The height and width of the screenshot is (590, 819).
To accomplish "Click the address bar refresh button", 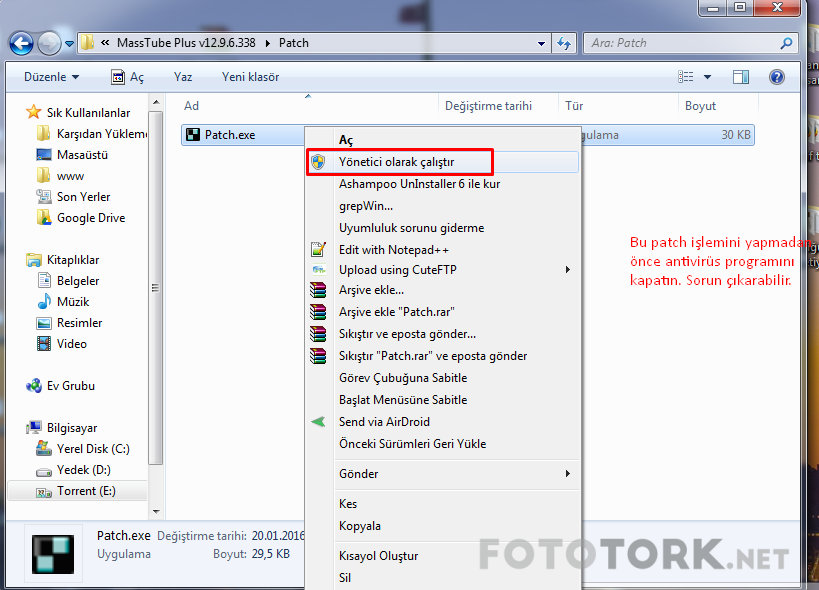I will tap(564, 43).
